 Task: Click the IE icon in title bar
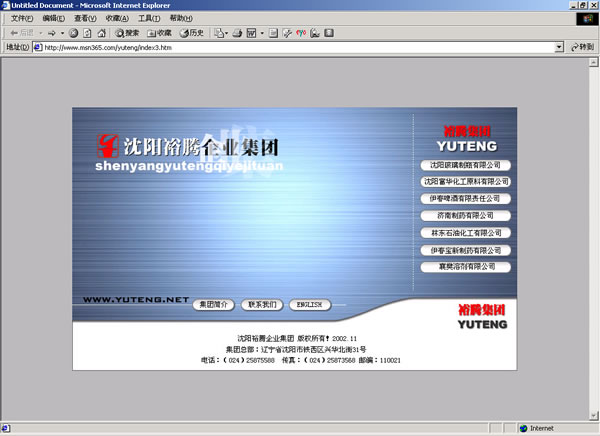(5, 5)
